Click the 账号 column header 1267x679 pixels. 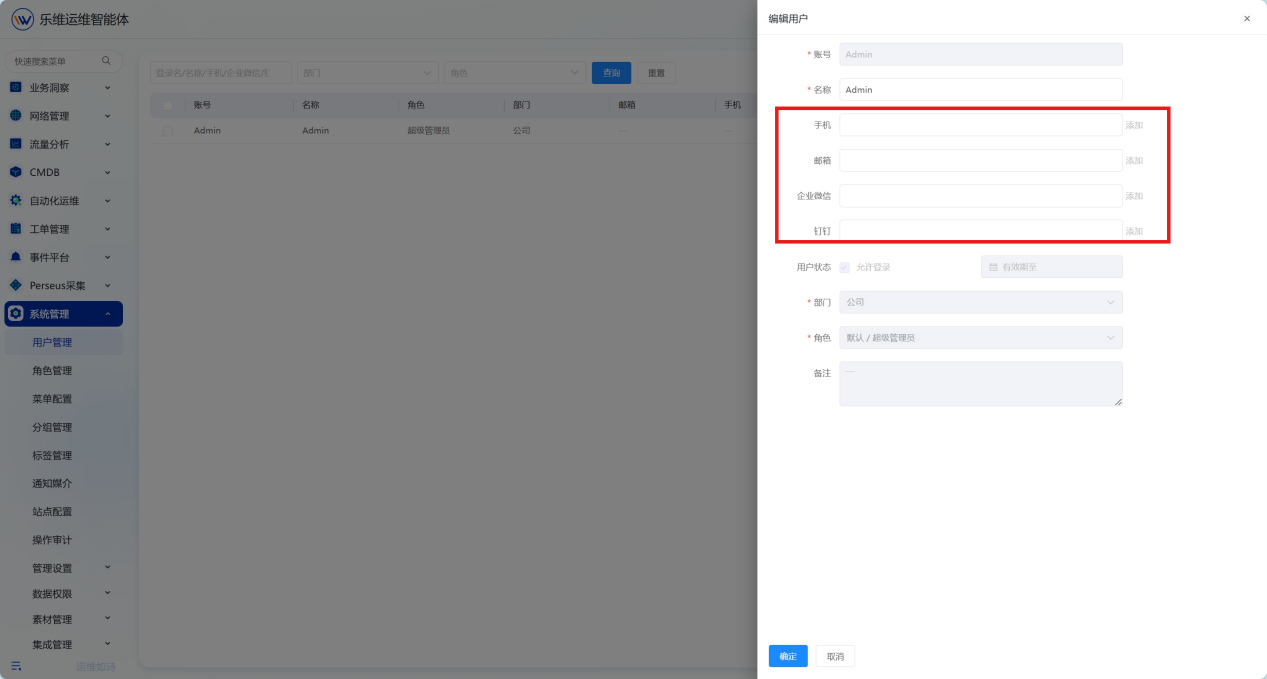pyautogui.click(x=202, y=105)
